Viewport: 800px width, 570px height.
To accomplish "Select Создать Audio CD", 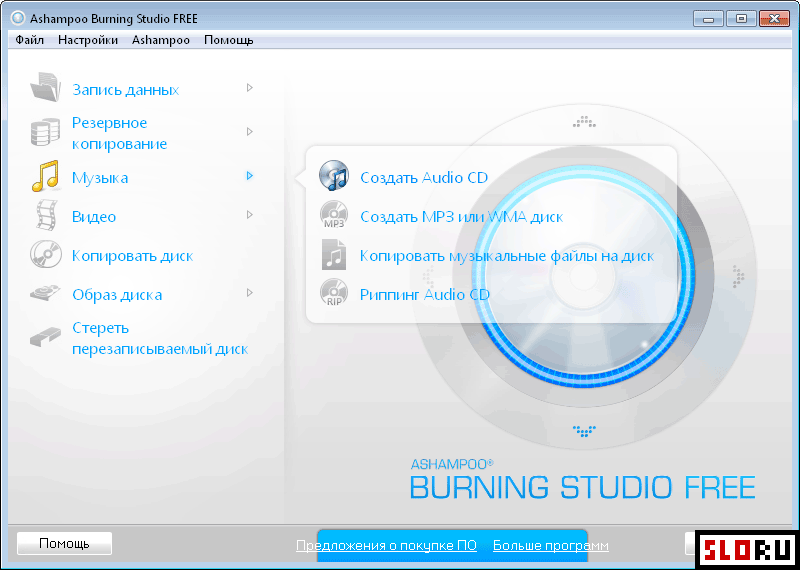I will [x=424, y=178].
